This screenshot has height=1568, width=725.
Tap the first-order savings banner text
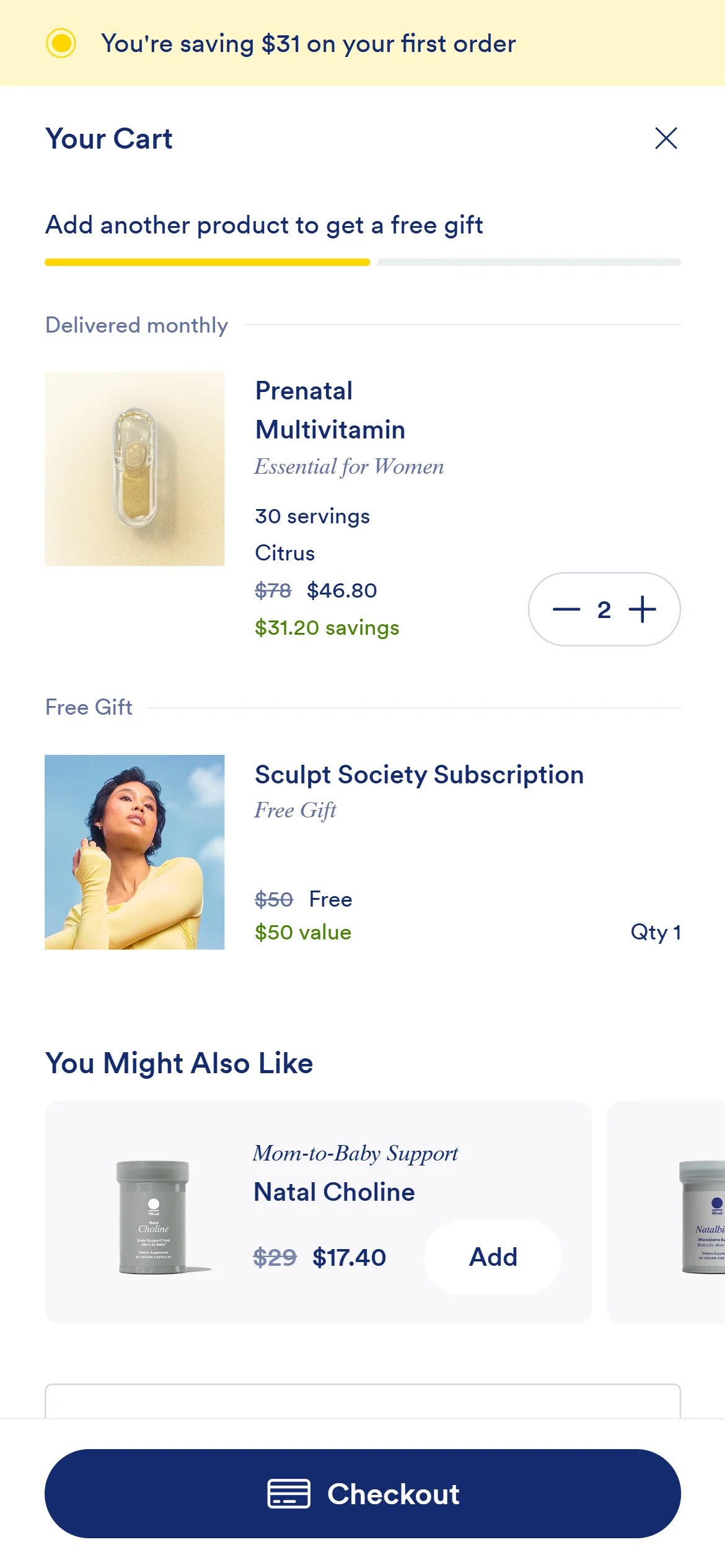click(308, 44)
